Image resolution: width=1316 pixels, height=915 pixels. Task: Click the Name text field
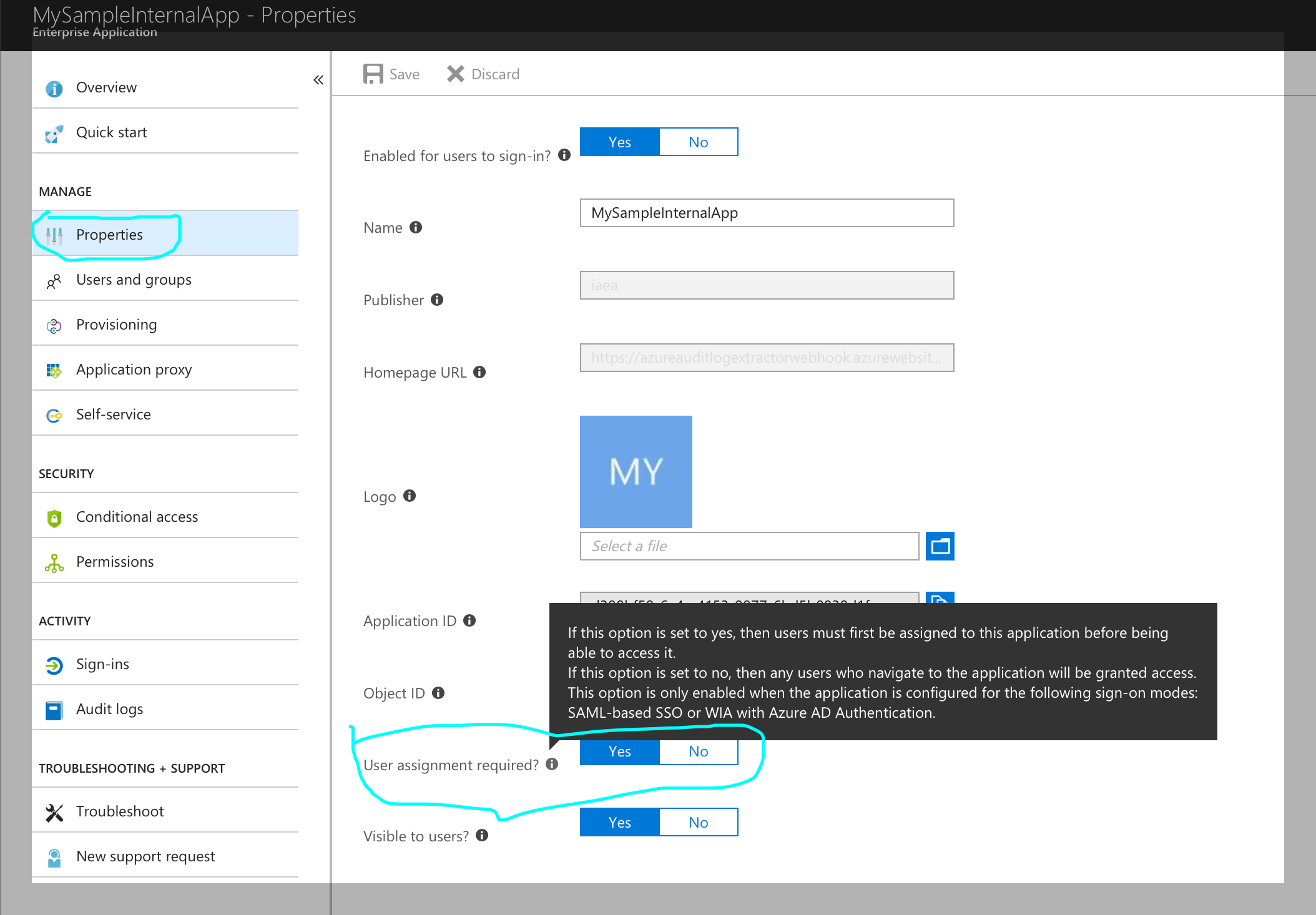[x=767, y=213]
